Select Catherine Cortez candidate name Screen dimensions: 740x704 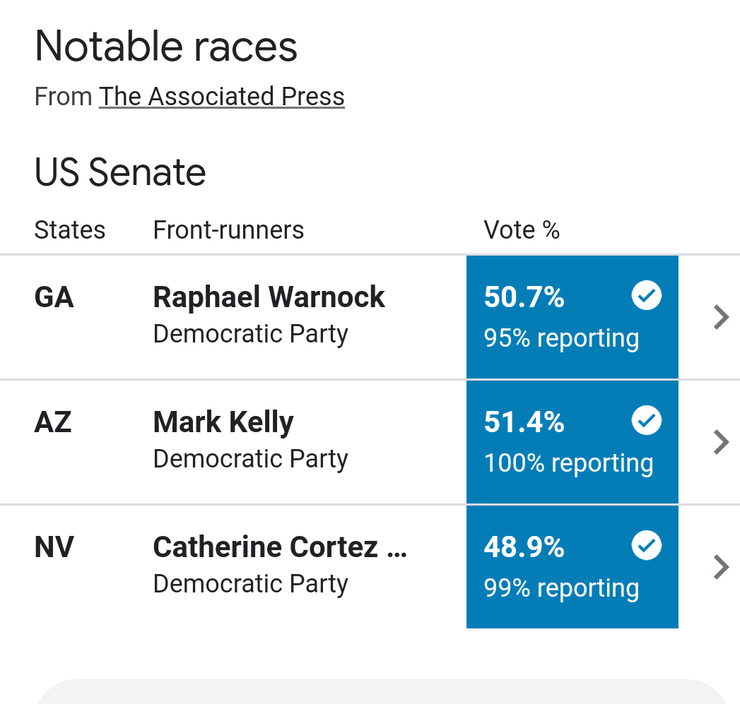point(280,547)
